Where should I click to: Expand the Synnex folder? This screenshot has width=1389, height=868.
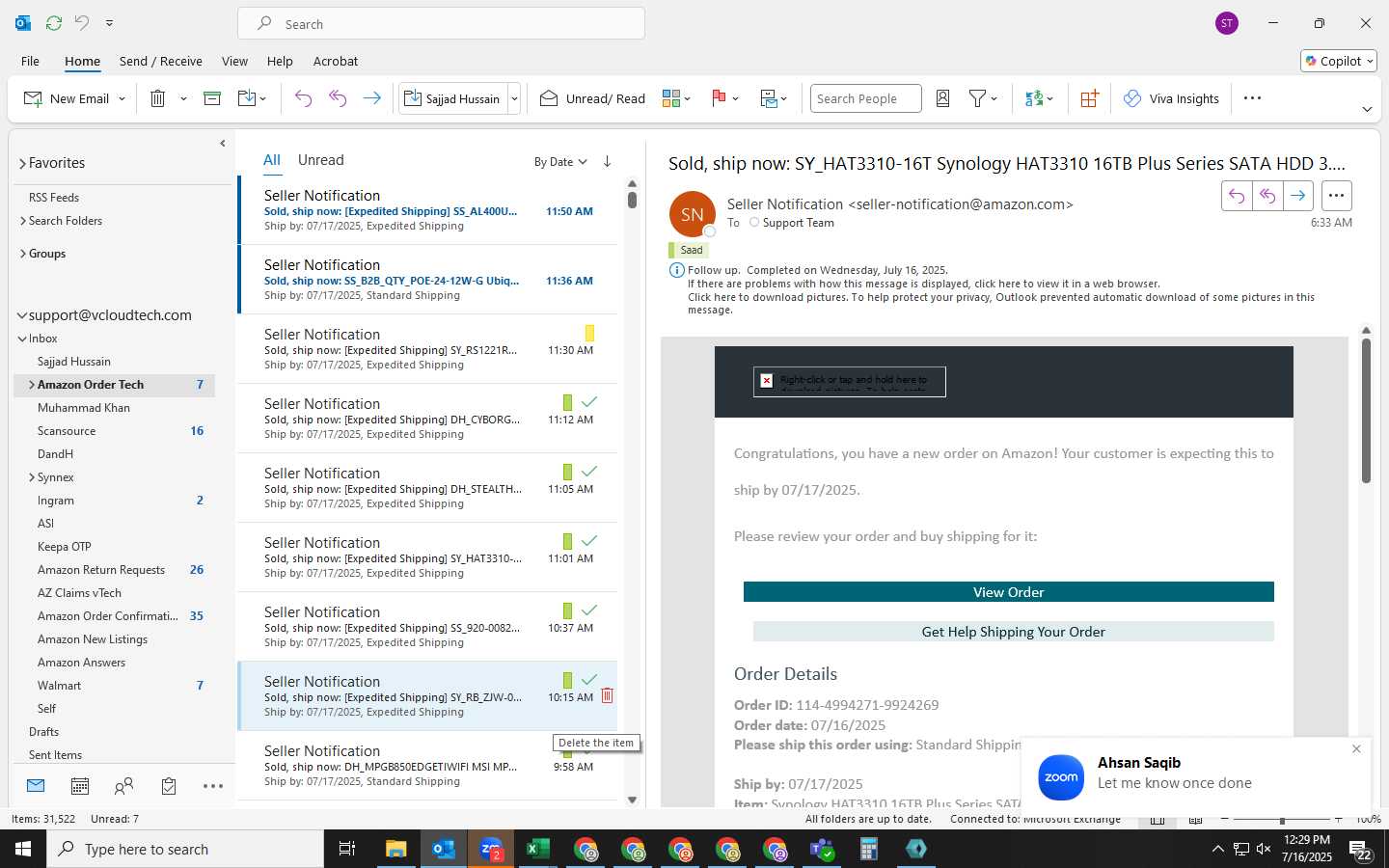32,477
